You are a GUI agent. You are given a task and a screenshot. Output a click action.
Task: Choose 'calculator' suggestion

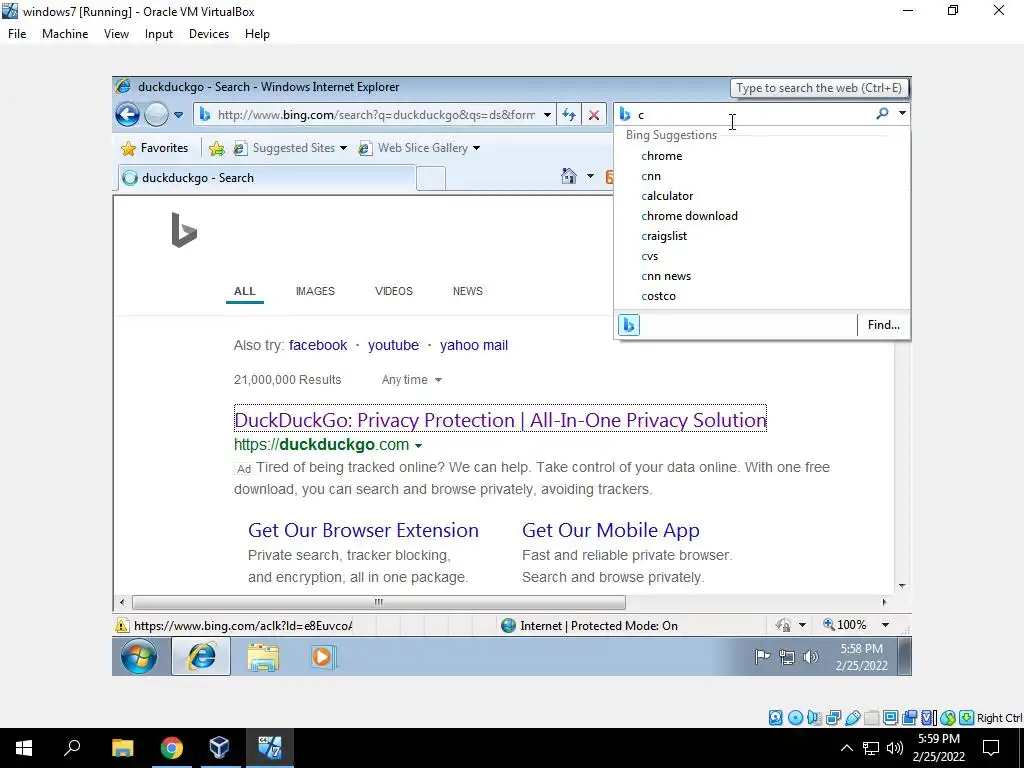[x=667, y=196]
